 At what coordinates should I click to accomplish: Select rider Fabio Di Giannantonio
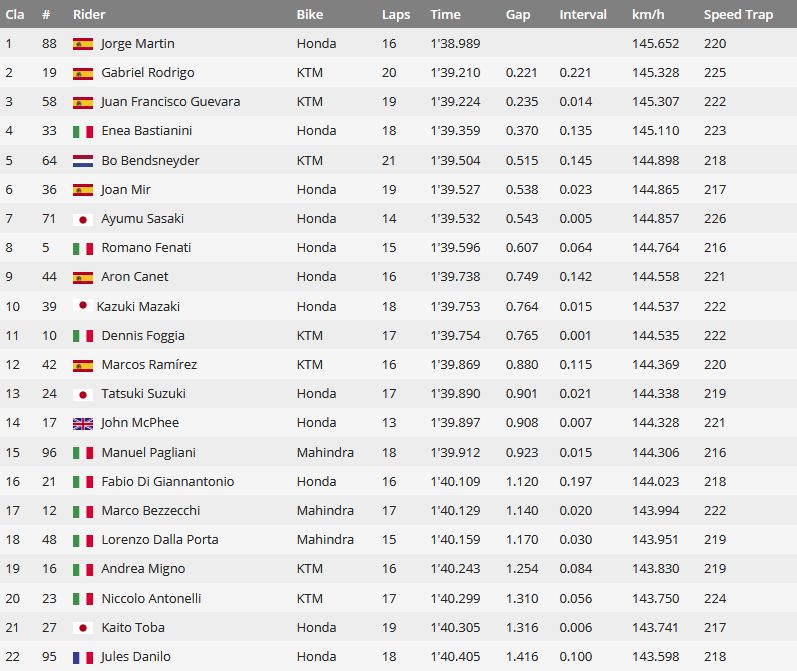pyautogui.click(x=168, y=481)
